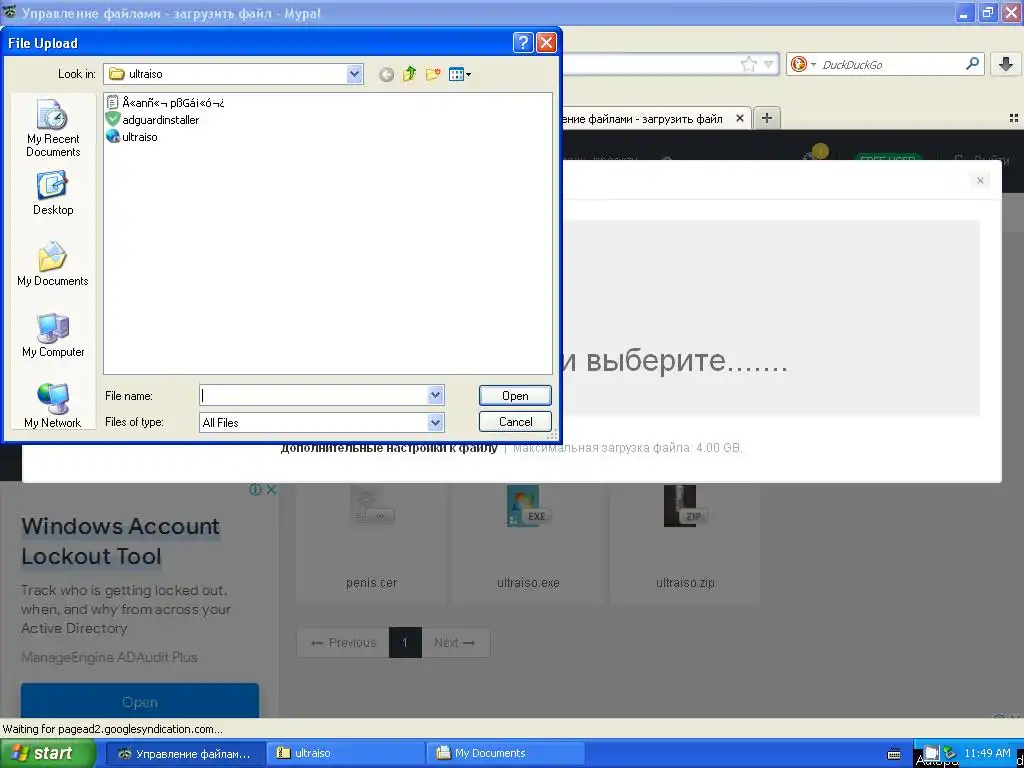Screen dimensions: 1024x768
Task: Click the Previous pagination button
Action: (344, 643)
